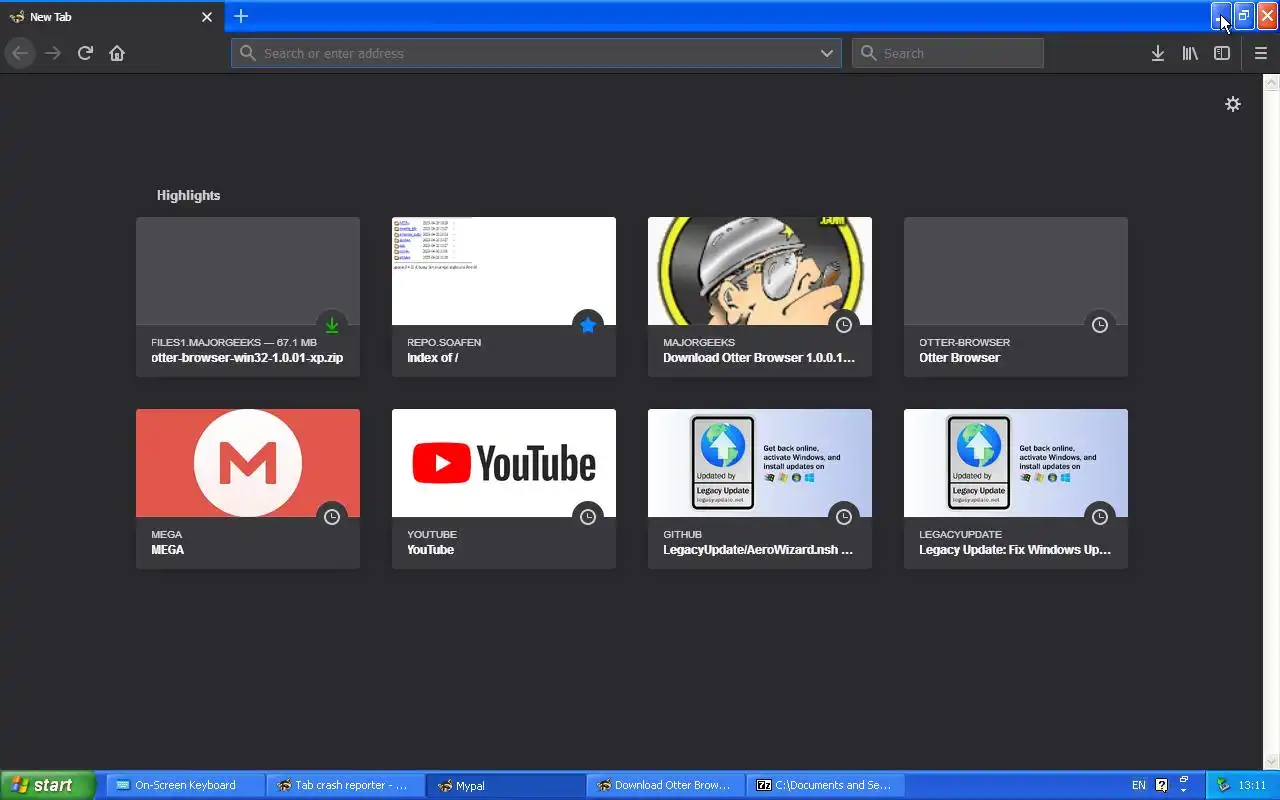The image size is (1280, 800).
Task: Switch to On-Screen Keyboard in taskbar
Action: coord(186,785)
